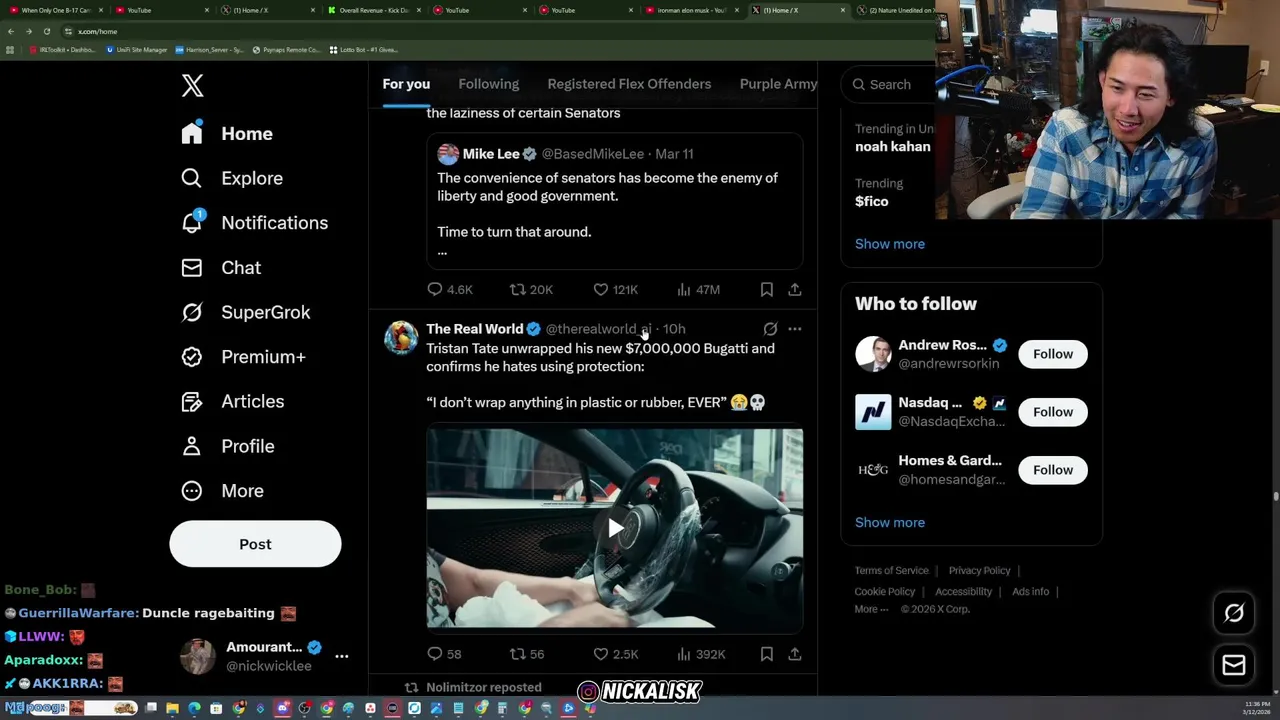This screenshot has width=1280, height=720.
Task: Like the post with 2.5K likes
Action: (x=601, y=654)
